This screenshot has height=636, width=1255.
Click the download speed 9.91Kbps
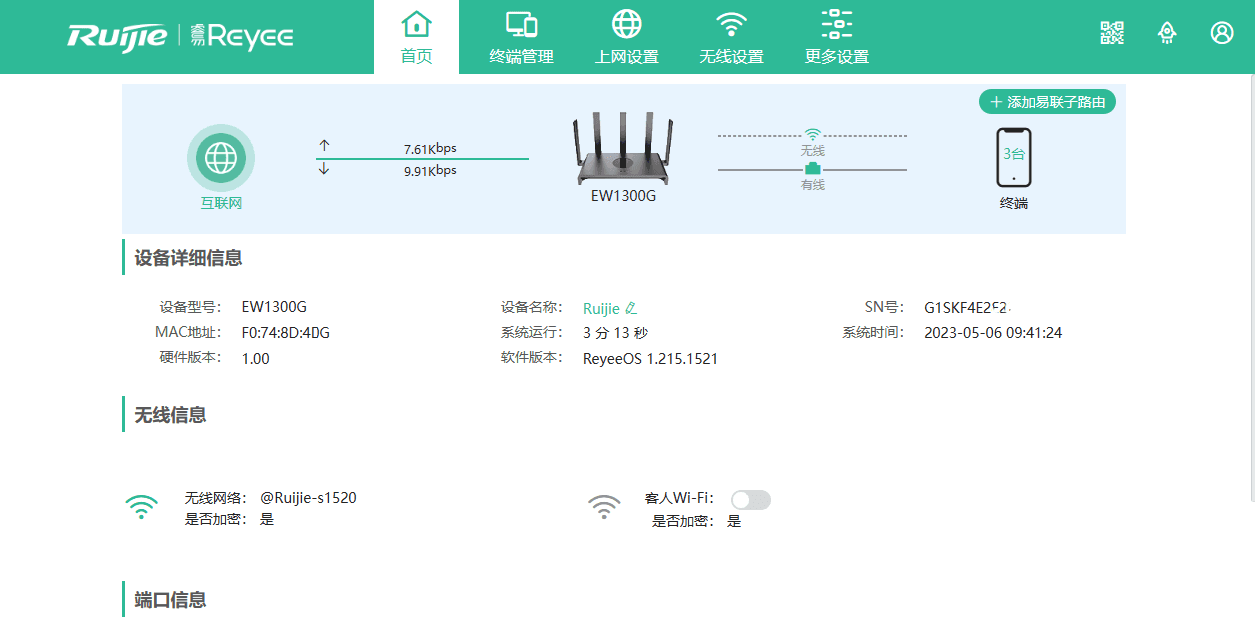pyautogui.click(x=430, y=171)
